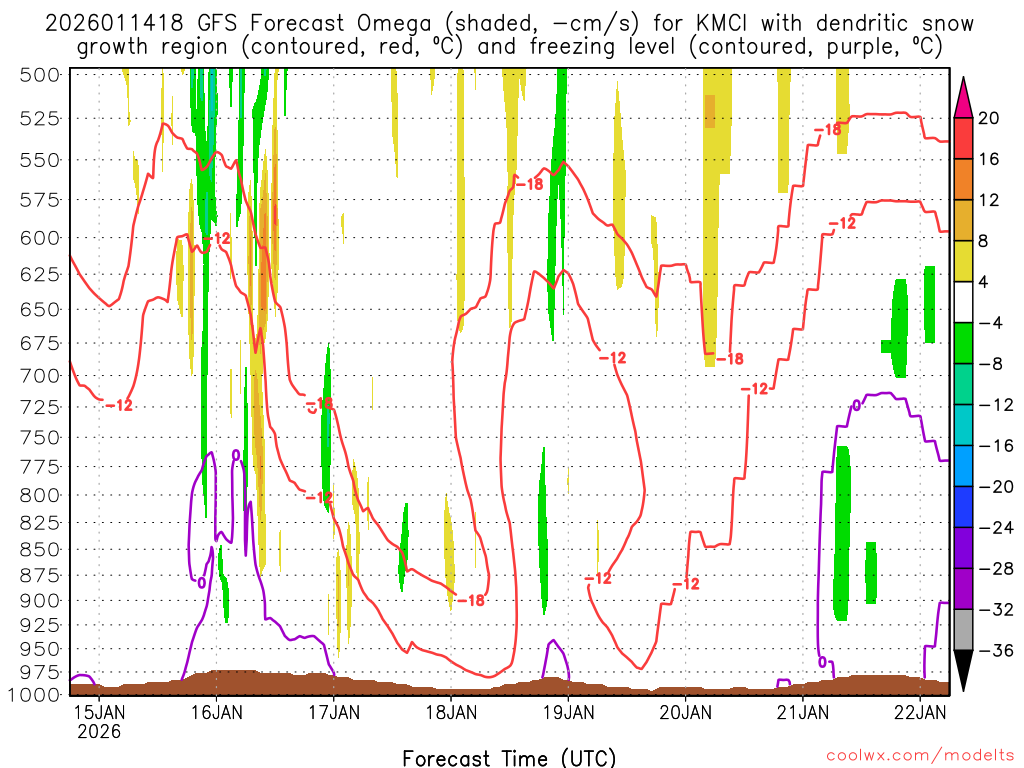Select the 700 pressure axis label
Image resolution: width=1024 pixels, height=768 pixels.
[x=40, y=376]
